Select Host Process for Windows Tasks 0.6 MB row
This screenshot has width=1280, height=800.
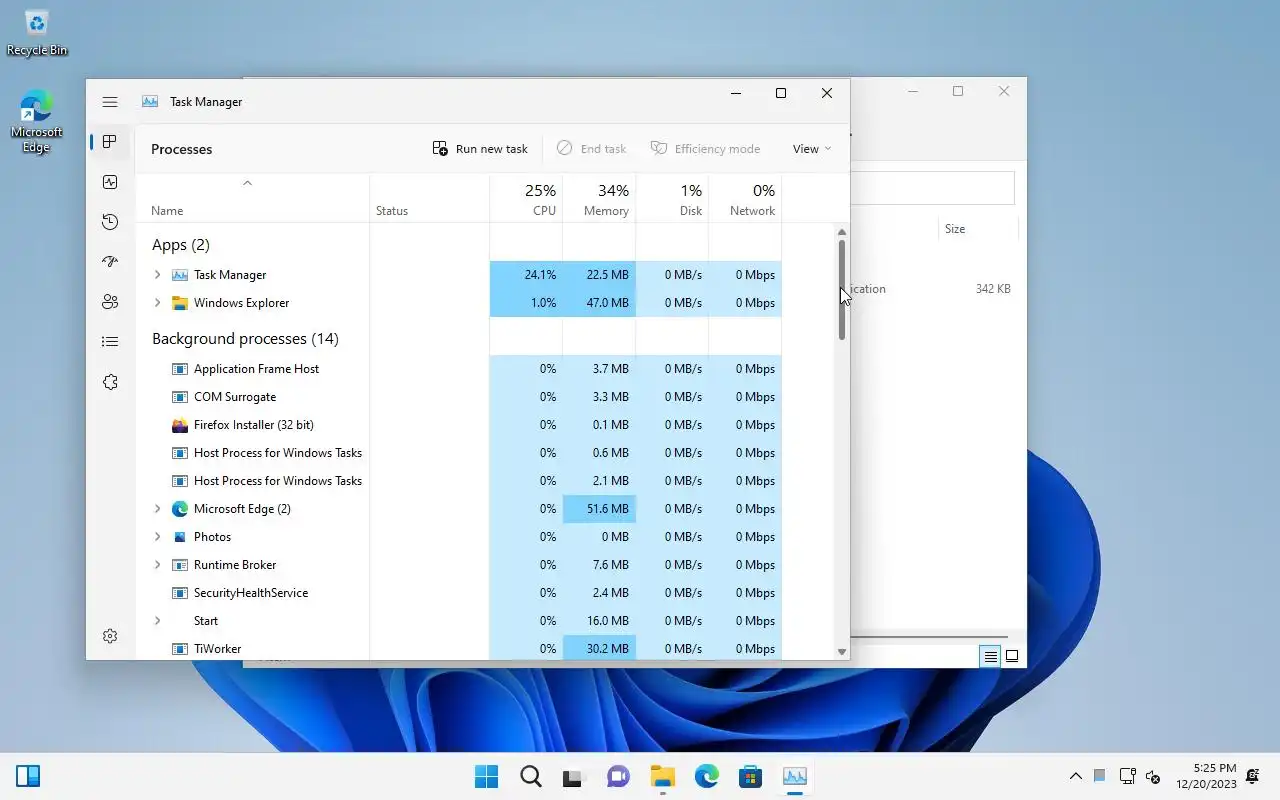pyautogui.click(x=459, y=453)
